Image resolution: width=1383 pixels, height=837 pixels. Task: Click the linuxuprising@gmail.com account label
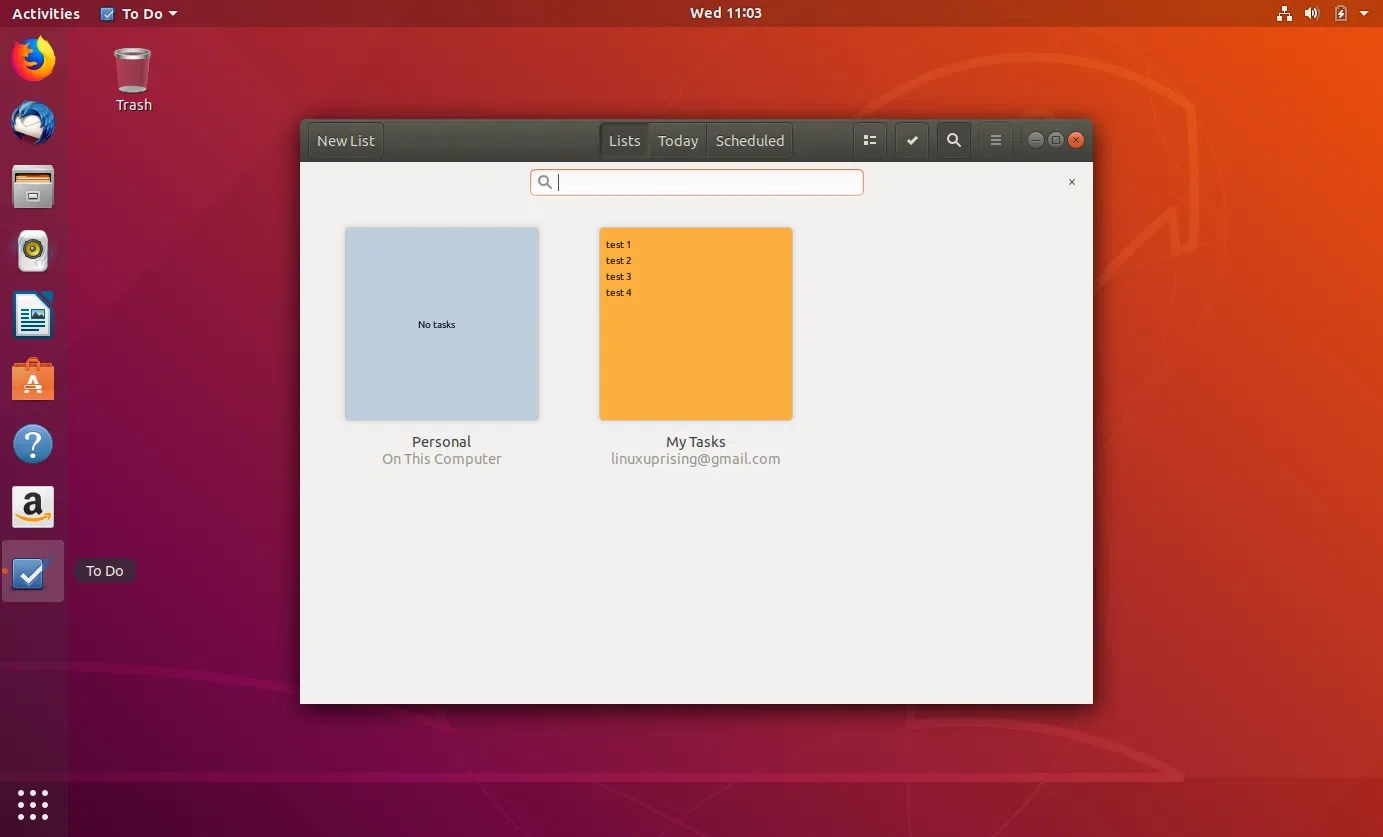click(696, 459)
